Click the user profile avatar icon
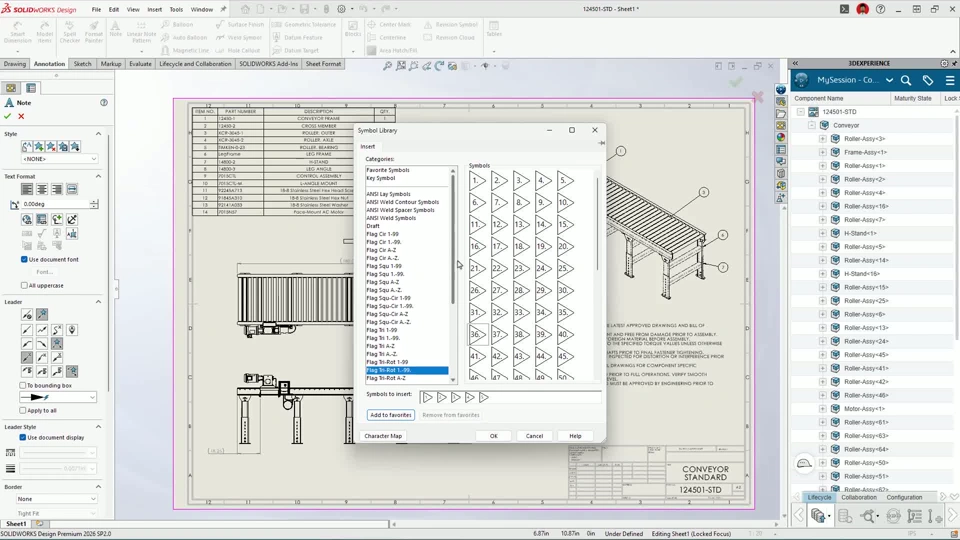Viewport: 960px width, 540px height. [x=863, y=9]
